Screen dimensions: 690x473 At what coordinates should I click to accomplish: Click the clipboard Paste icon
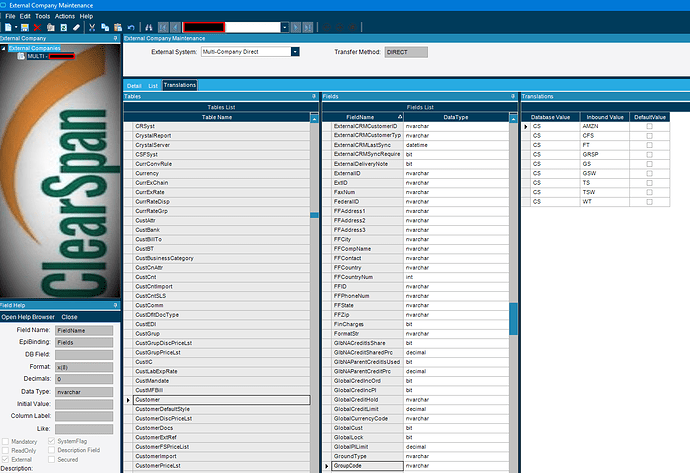pyautogui.click(x=117, y=27)
